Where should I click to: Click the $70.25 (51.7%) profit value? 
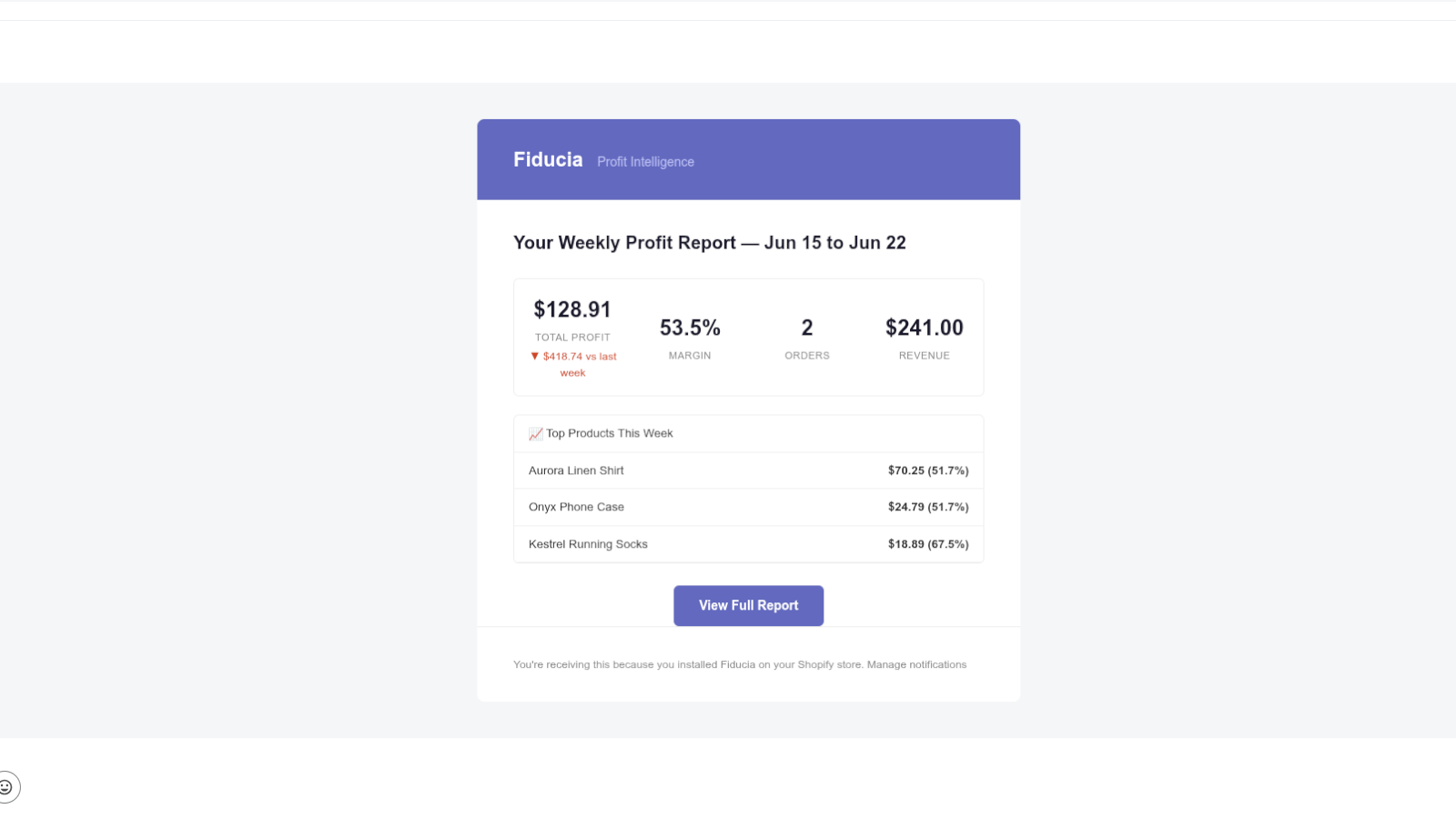928,470
